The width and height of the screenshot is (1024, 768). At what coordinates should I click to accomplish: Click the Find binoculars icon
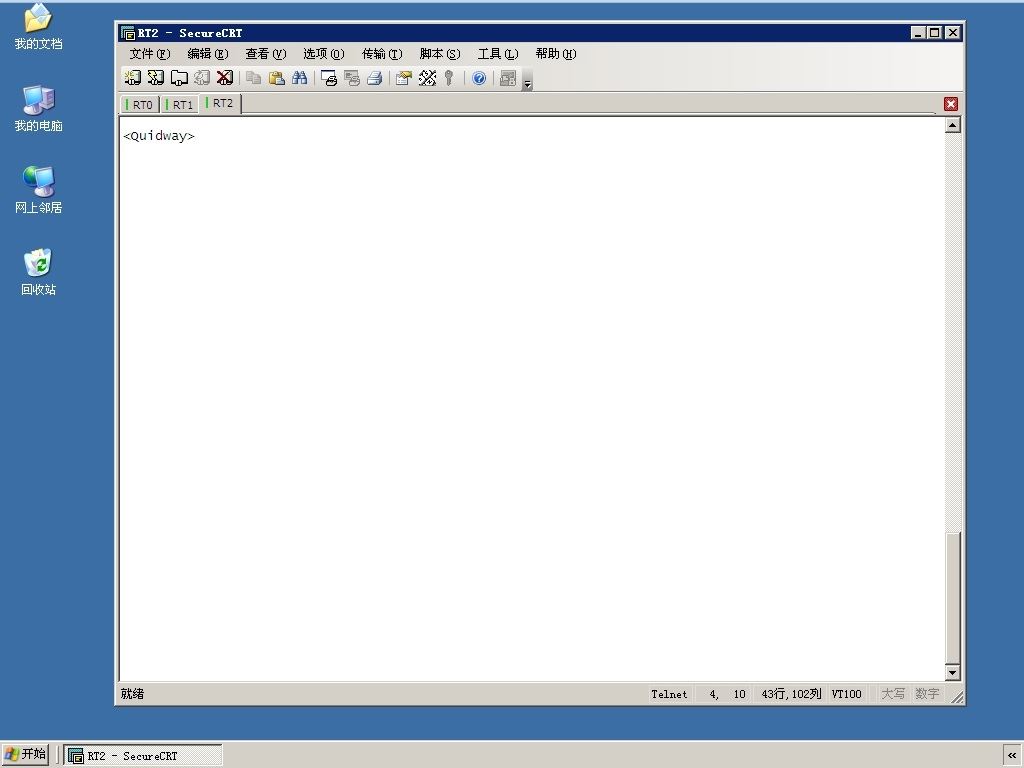click(x=300, y=78)
